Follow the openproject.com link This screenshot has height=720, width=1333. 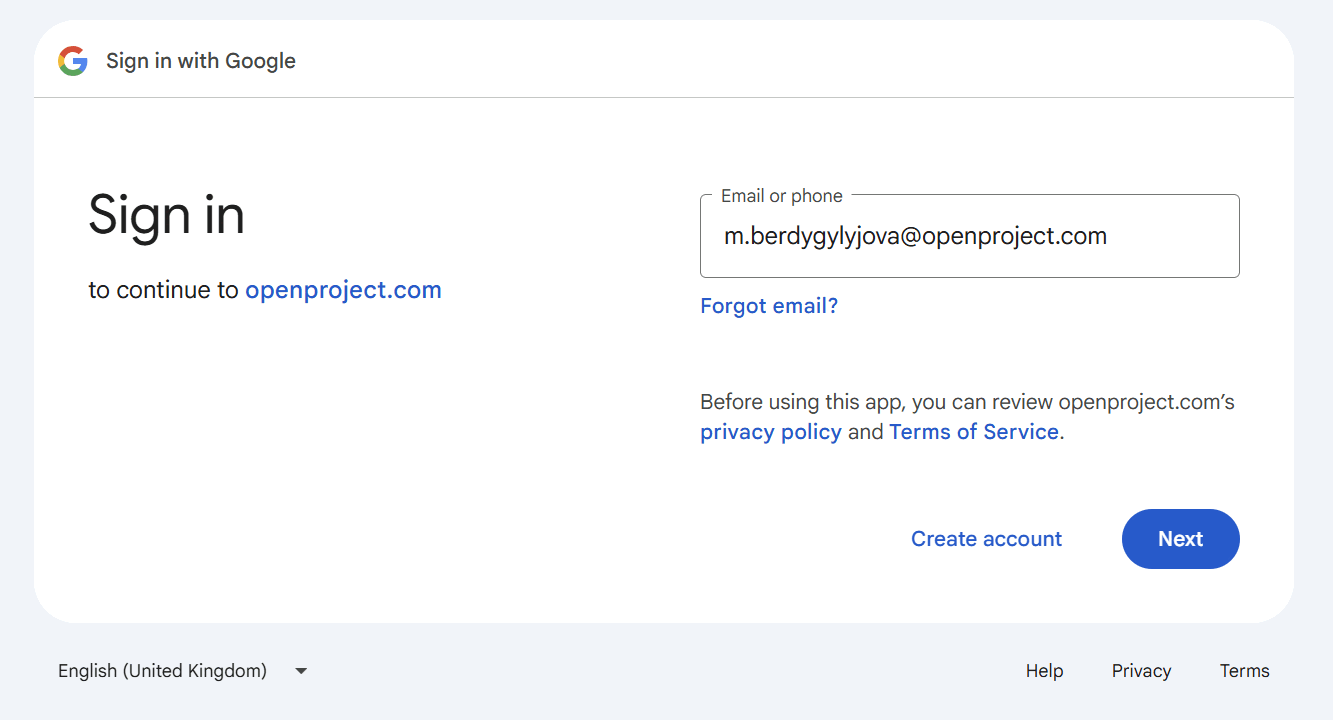343,290
